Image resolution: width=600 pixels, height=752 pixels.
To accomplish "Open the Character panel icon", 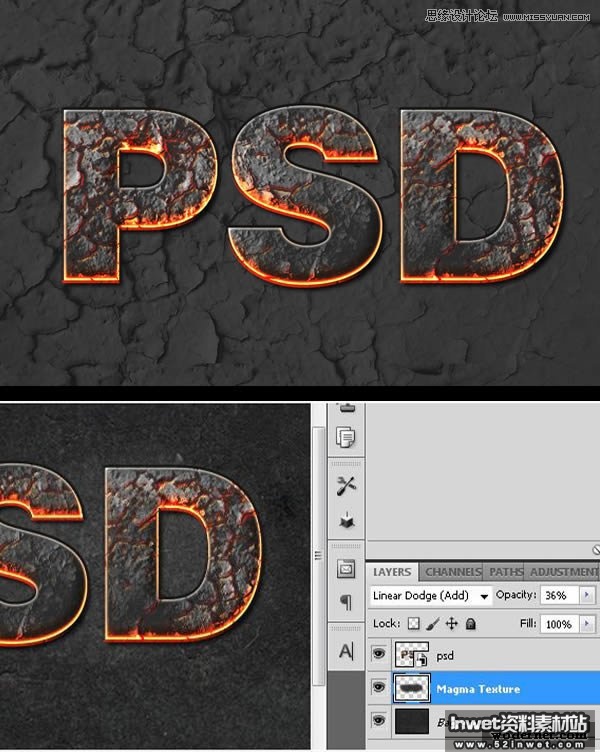I will pos(346,650).
